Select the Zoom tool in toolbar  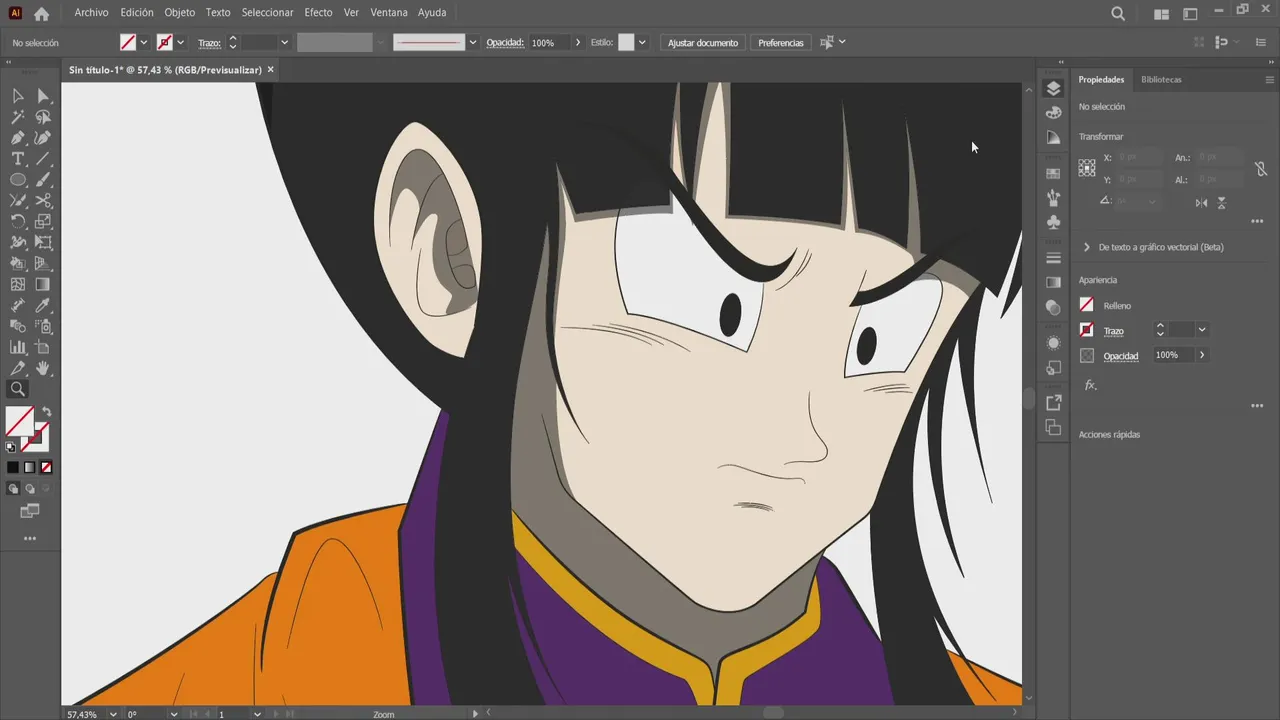click(18, 390)
